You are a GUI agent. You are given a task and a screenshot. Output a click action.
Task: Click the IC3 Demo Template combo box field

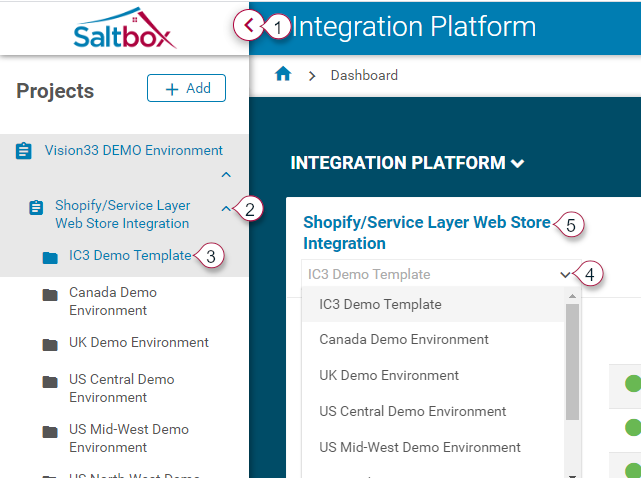click(x=441, y=274)
